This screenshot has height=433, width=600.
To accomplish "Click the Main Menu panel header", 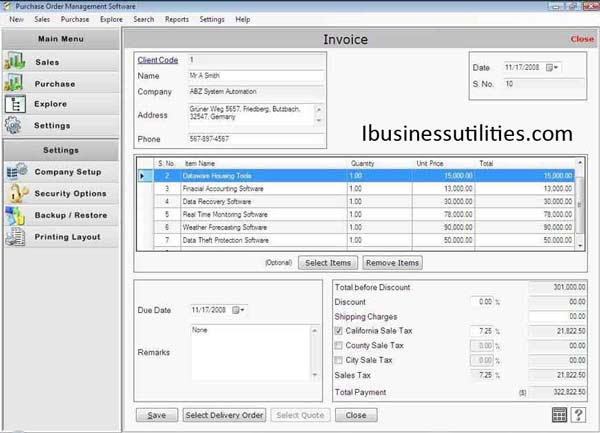I will [61, 39].
